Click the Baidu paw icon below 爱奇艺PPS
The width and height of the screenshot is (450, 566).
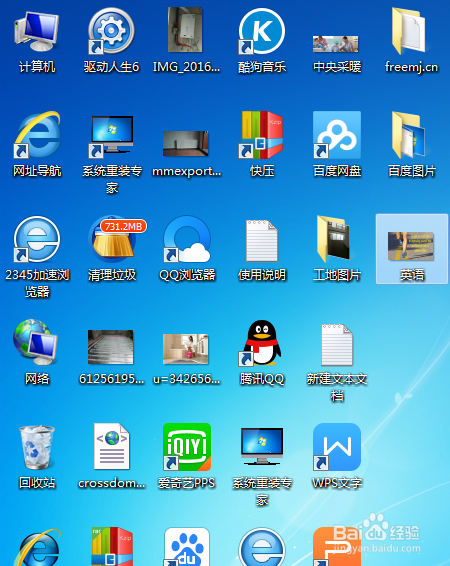[187, 547]
